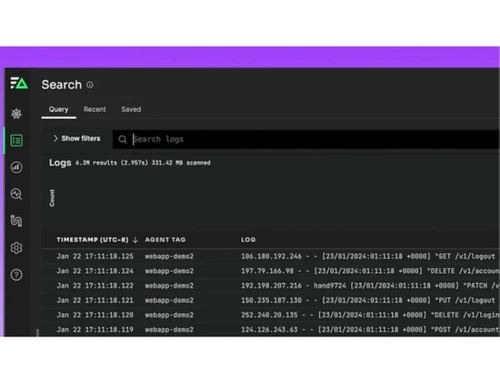Screen dimensions: 500x375
Task: Open log entry from 252.240.20.135
Action: pyautogui.click(x=370, y=315)
